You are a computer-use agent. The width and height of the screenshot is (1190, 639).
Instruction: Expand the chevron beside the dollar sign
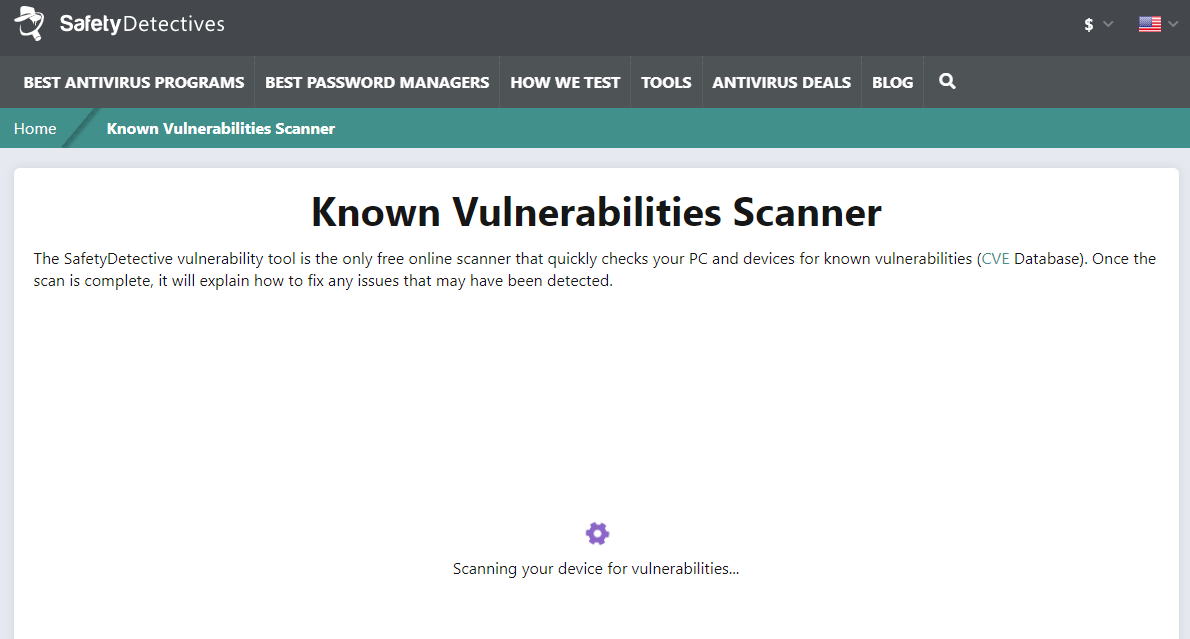pyautogui.click(x=1108, y=25)
